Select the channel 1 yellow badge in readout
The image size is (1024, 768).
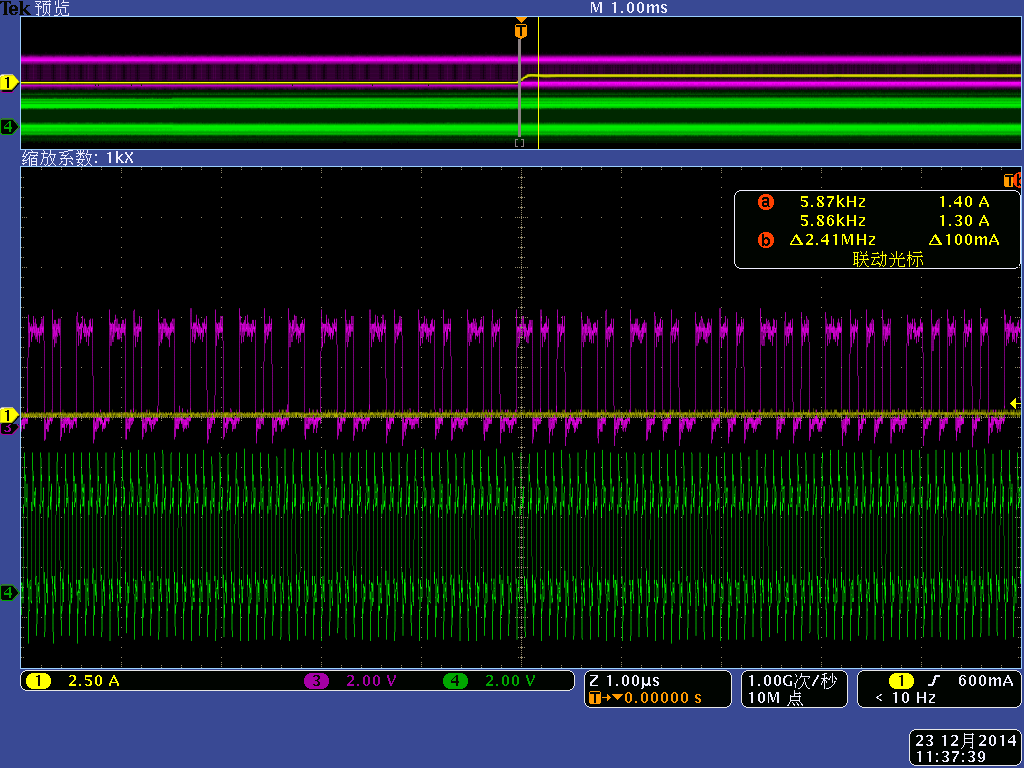pyautogui.click(x=39, y=681)
